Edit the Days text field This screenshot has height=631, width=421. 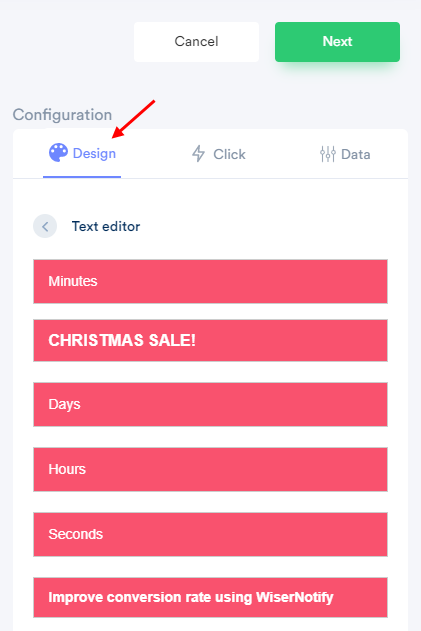[210, 404]
